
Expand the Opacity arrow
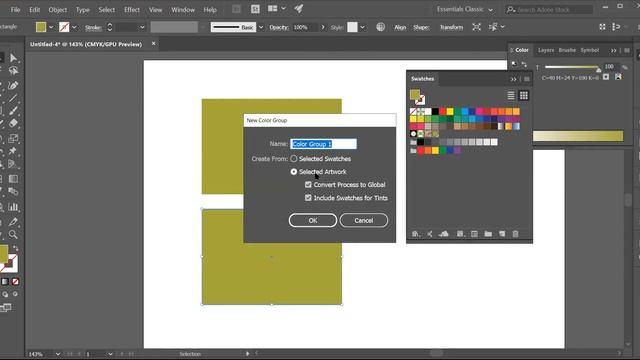323,27
